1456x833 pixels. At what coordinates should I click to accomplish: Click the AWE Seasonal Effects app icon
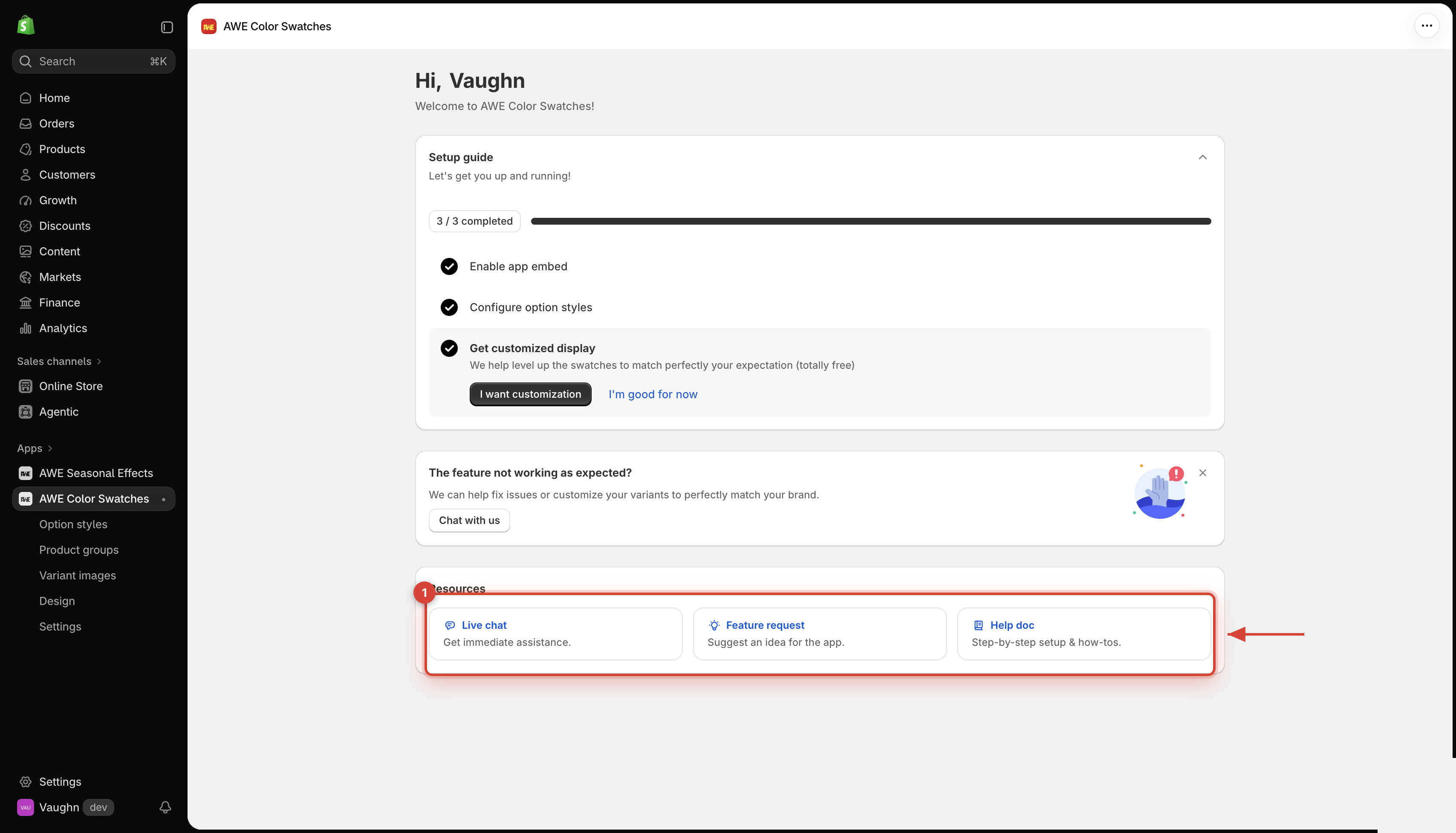(x=25, y=473)
